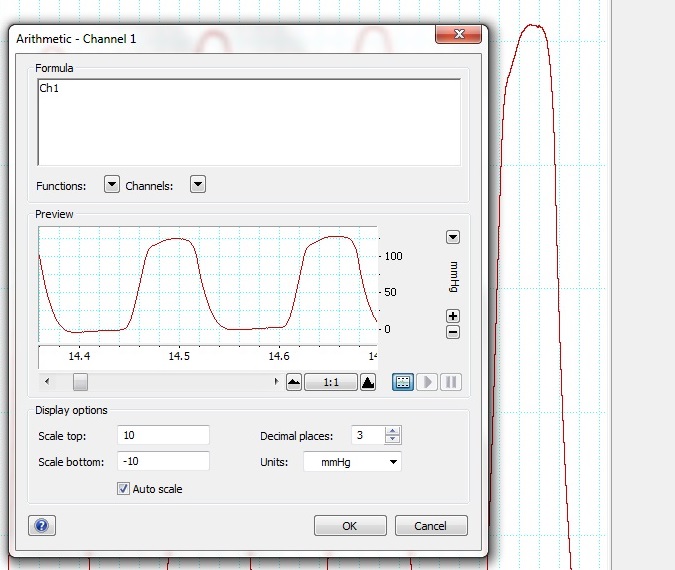This screenshot has height=570, width=675.
Task: Open the Channels dropdown menu
Action: 198,185
